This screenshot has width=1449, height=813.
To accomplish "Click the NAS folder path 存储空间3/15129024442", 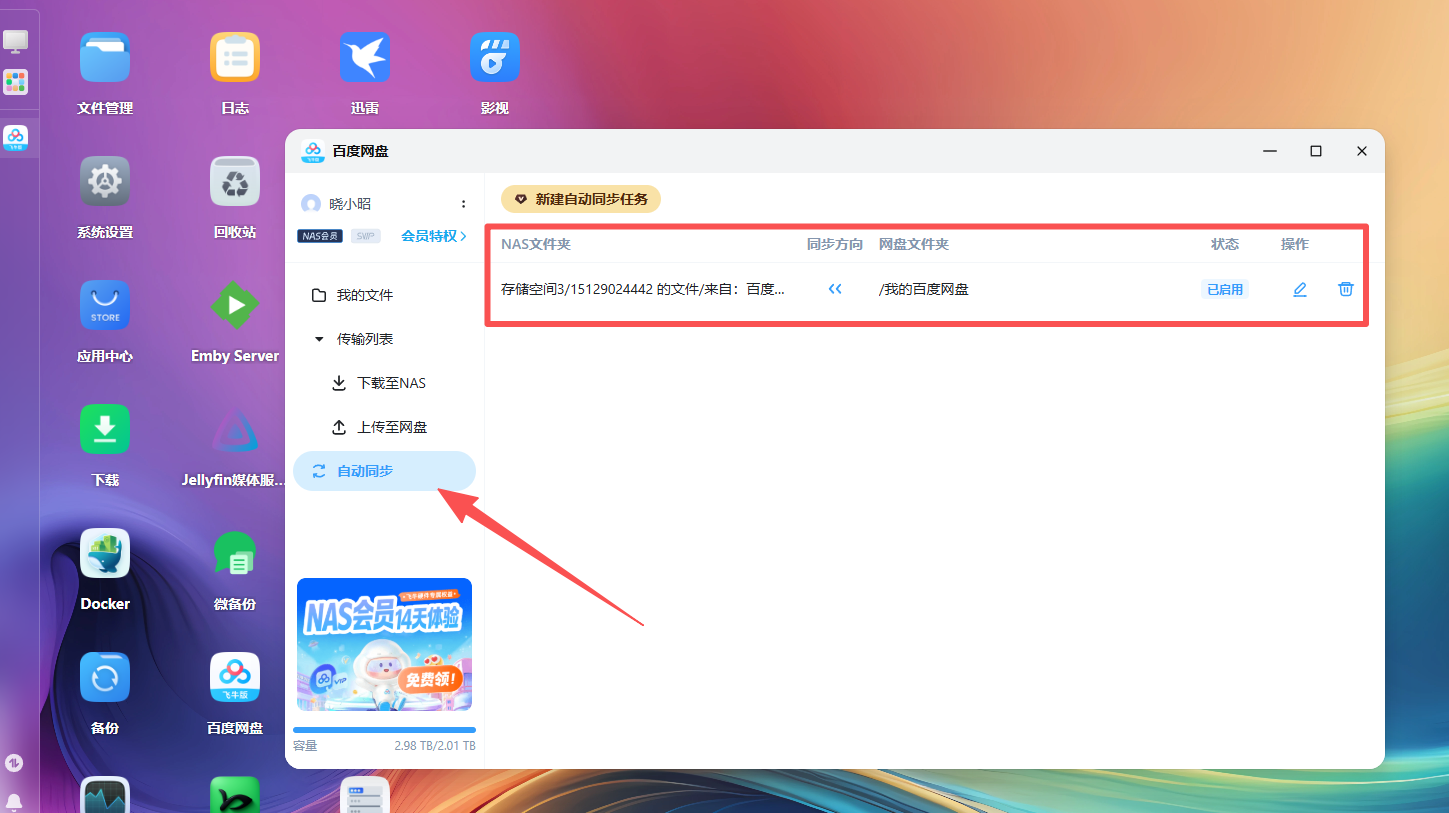I will pos(643,289).
